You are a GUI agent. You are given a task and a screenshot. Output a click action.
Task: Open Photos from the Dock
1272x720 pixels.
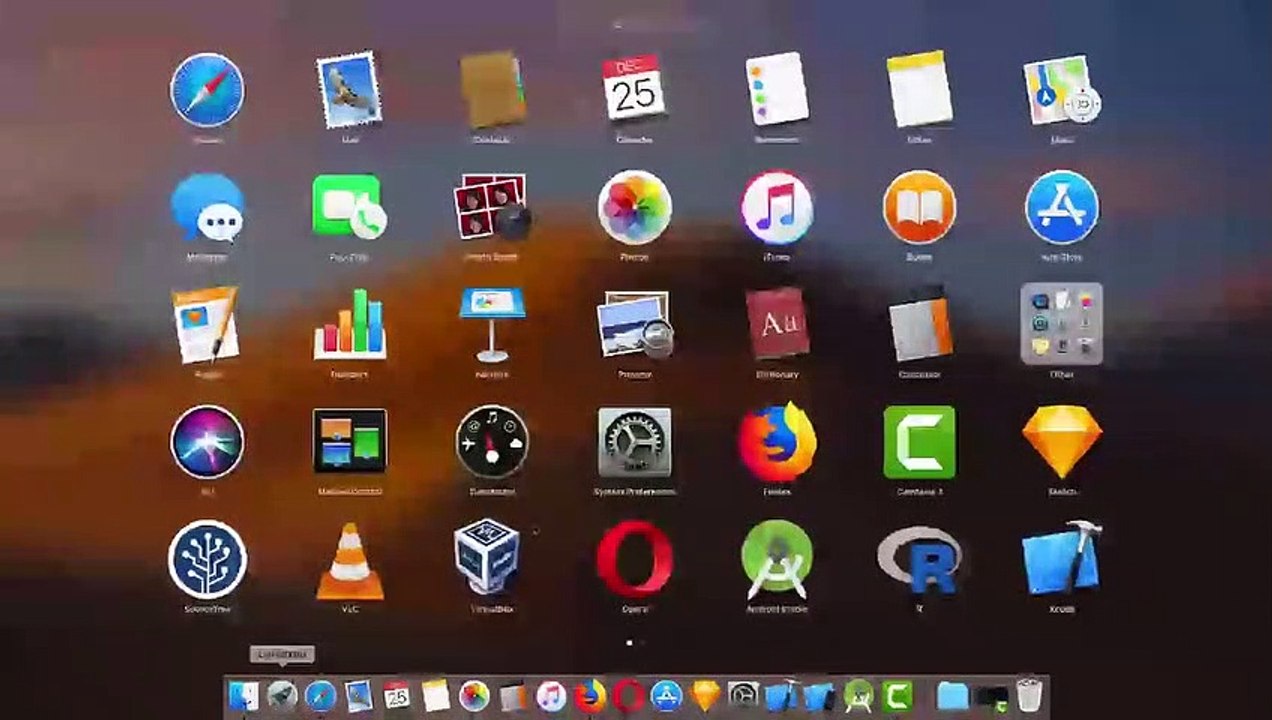[474, 694]
